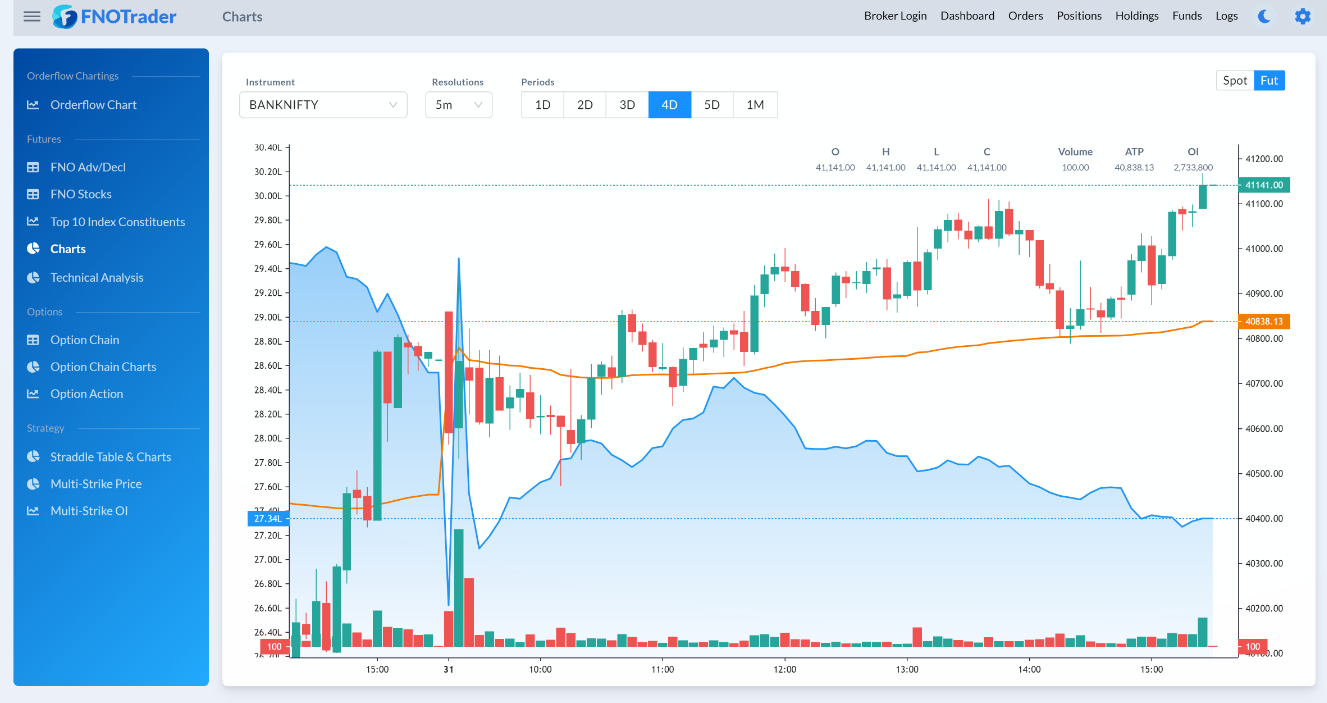Viewport: 1327px width, 703px height.
Task: Click the FNOTrader logo
Action: click(115, 16)
